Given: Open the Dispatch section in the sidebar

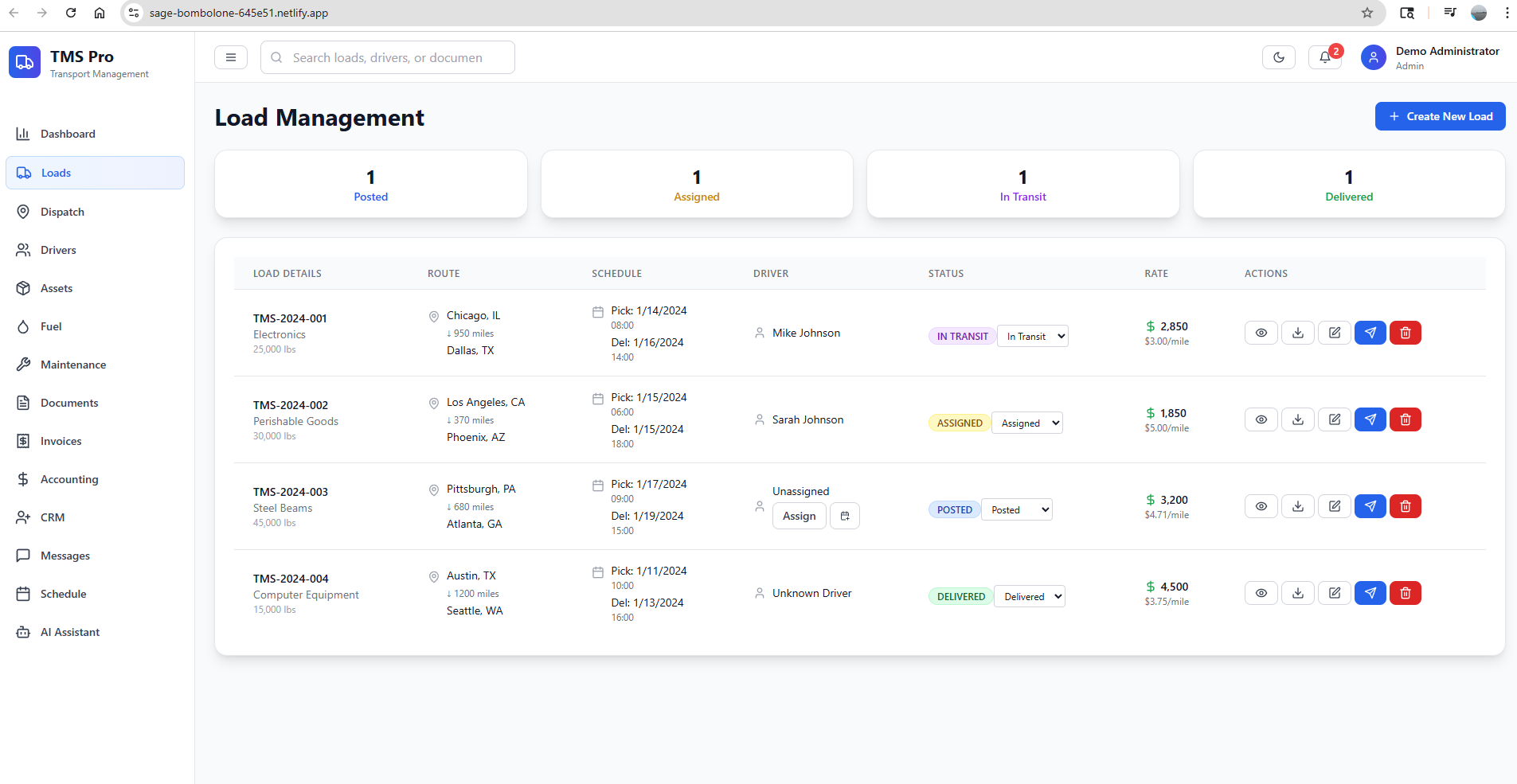Looking at the screenshot, I should (61, 211).
